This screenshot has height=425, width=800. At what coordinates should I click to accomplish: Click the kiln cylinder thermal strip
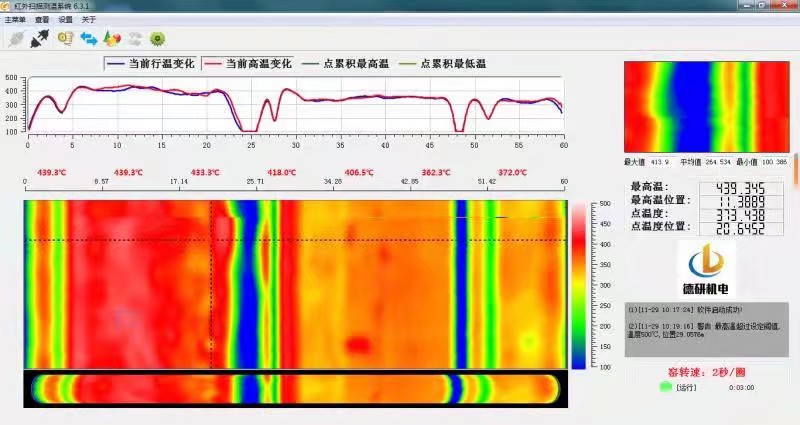[x=295, y=389]
